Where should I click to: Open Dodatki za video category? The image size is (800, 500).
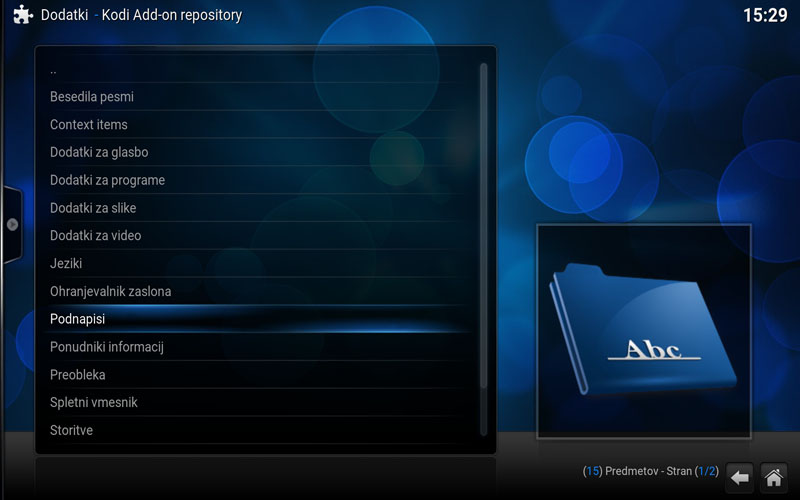(x=96, y=236)
